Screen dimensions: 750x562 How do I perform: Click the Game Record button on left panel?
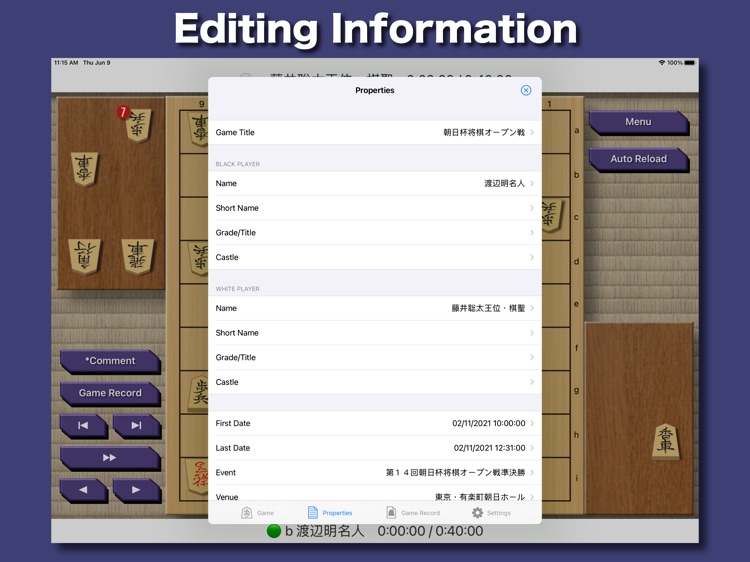point(110,393)
